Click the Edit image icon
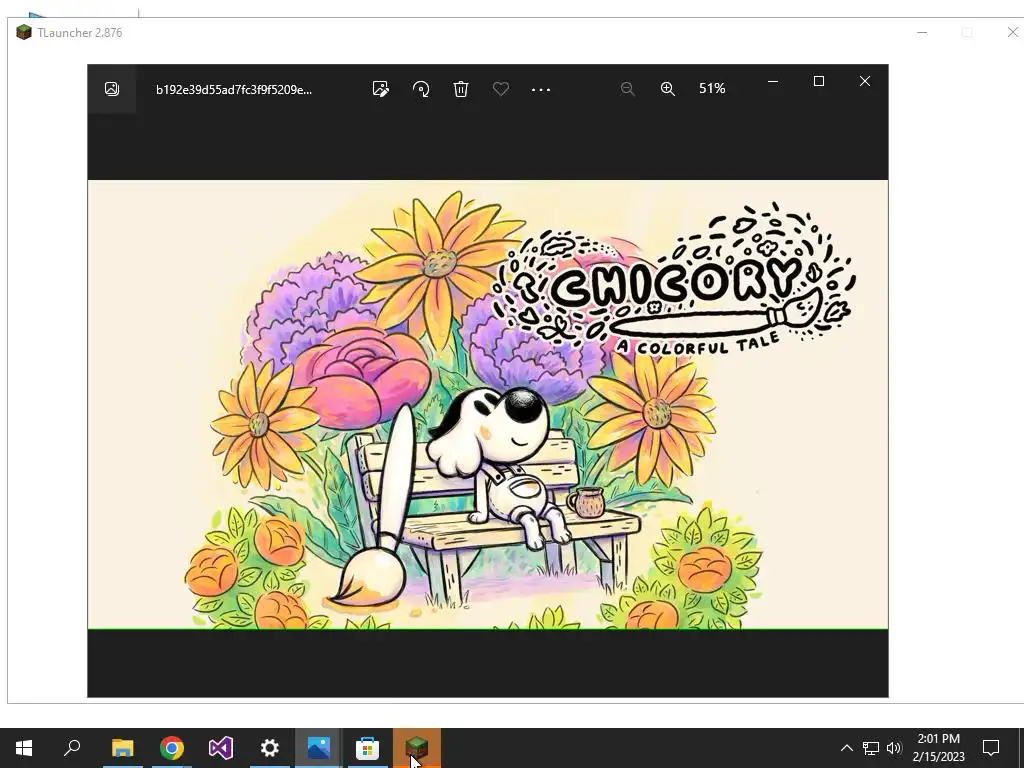 (381, 89)
